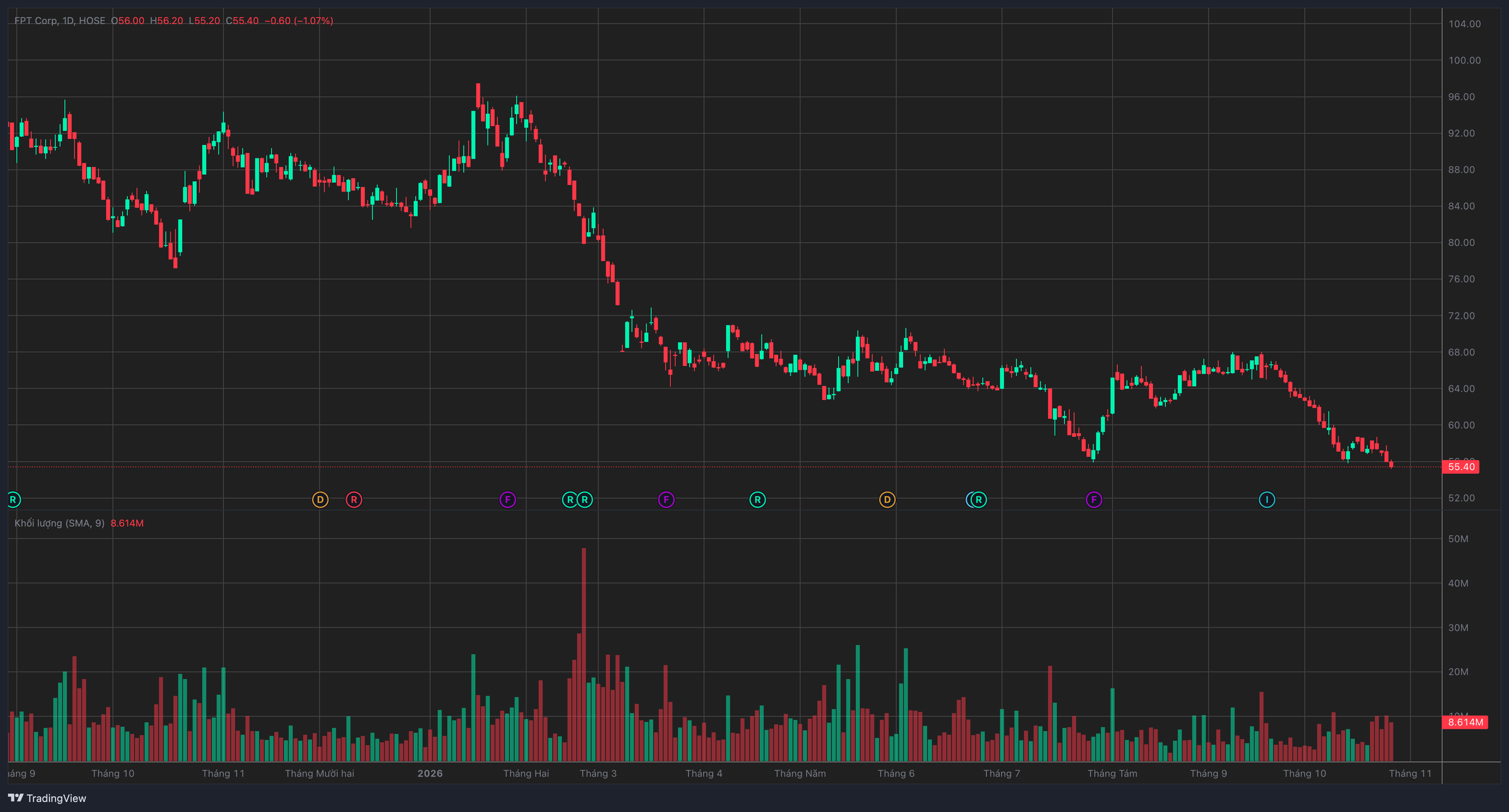
Task: Open the orange D marker before Tháng 6
Action: point(887,500)
